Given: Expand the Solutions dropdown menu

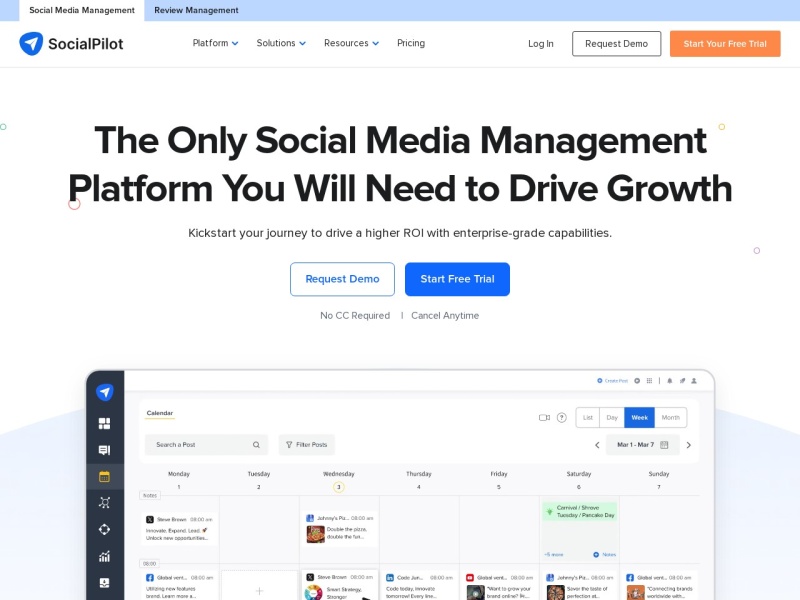Looking at the screenshot, I should tap(281, 43).
